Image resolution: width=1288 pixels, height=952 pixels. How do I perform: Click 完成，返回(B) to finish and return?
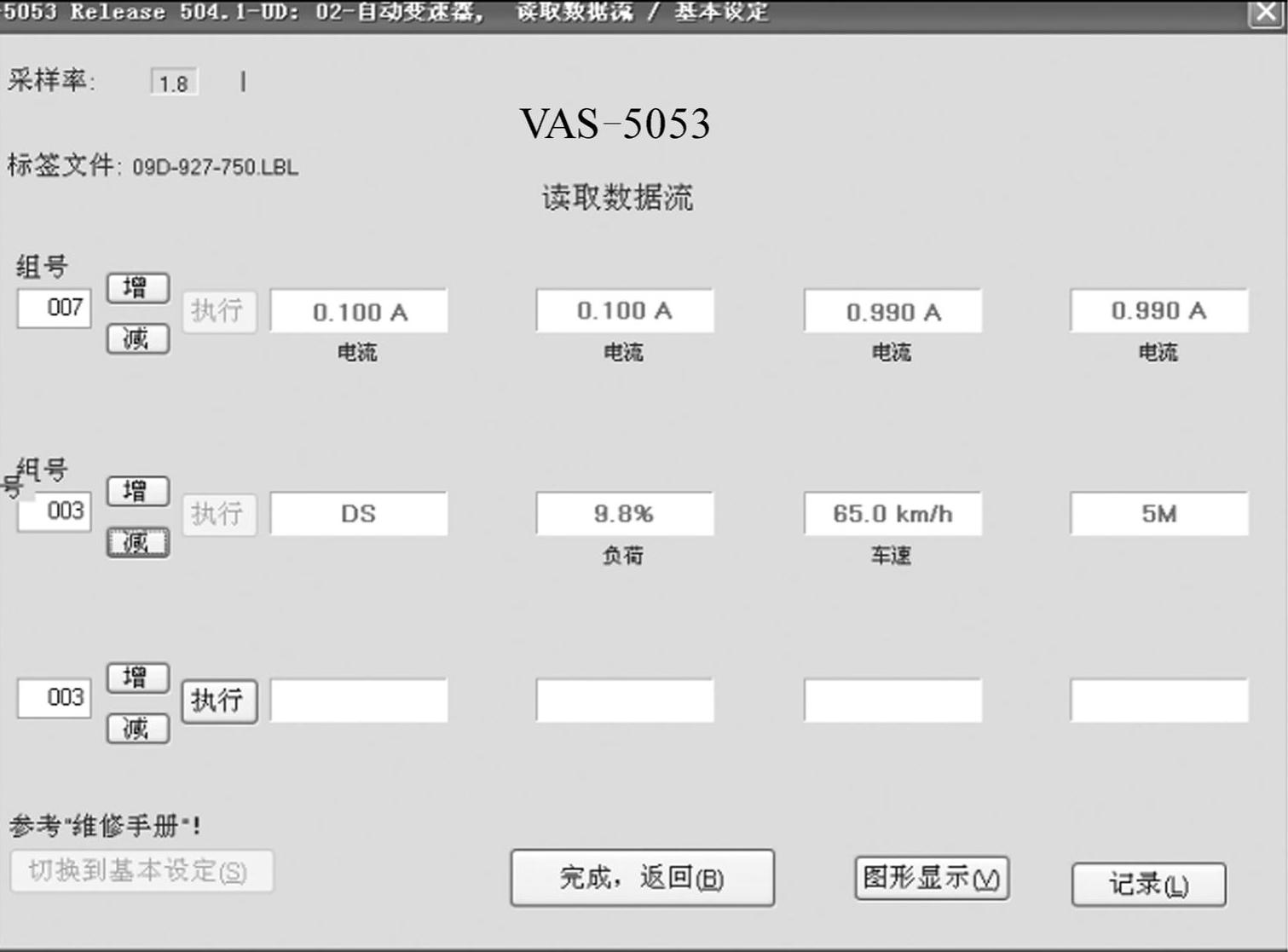pos(643,878)
